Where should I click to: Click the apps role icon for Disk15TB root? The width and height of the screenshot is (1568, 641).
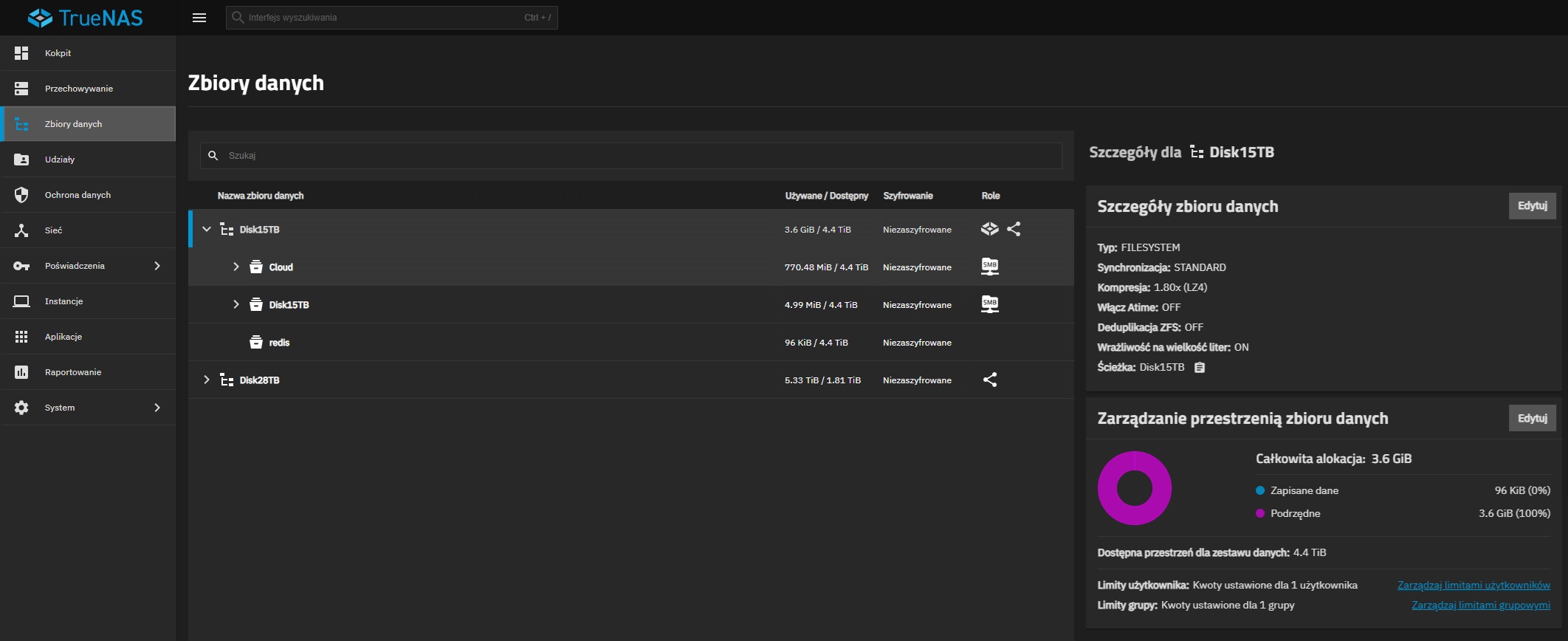coord(990,229)
